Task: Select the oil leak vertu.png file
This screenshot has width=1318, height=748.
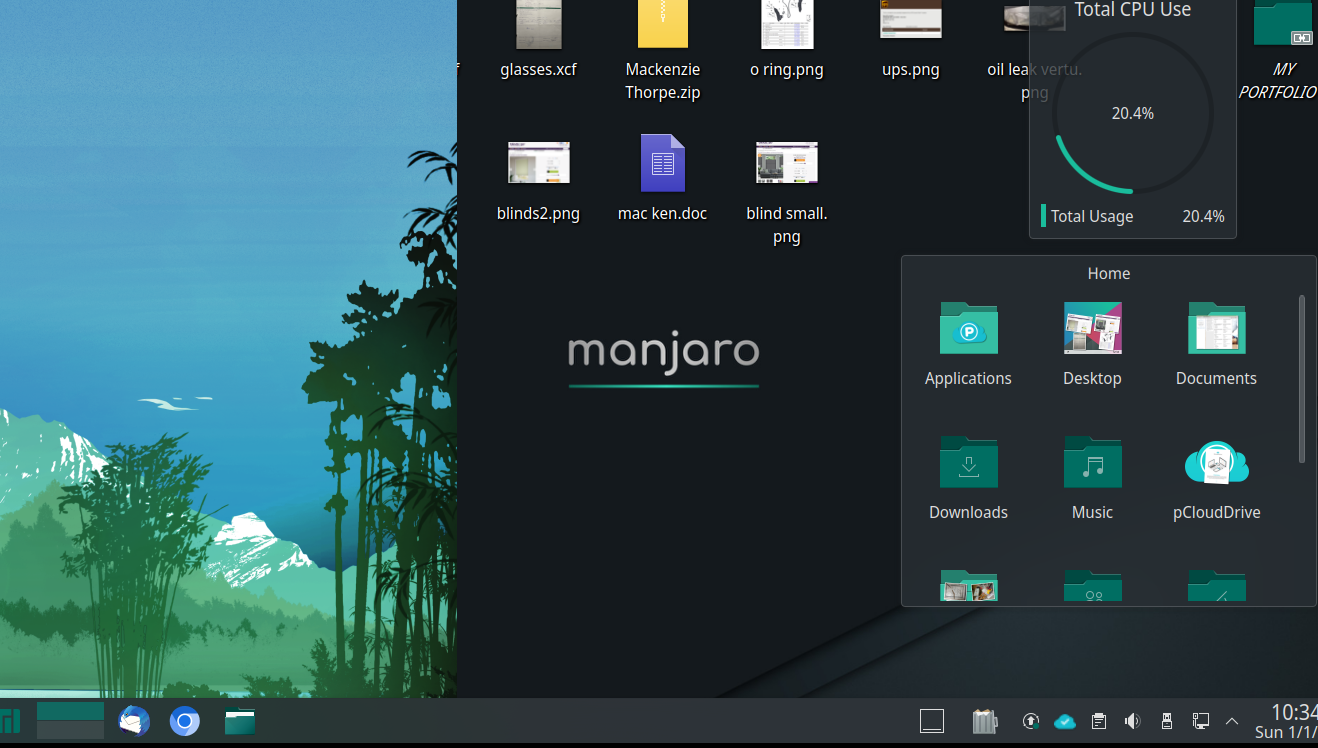Action: pos(1034,52)
